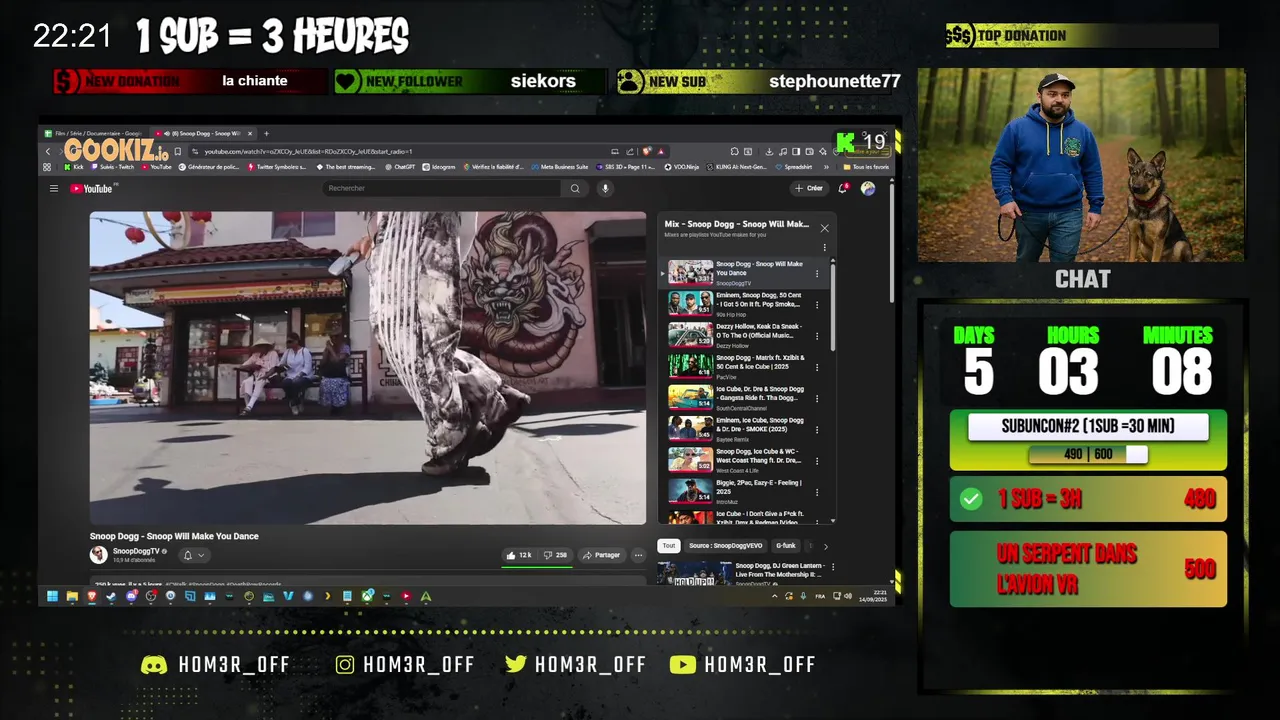Open the Ideogram bookmark
1280x720 pixels.
[x=439, y=167]
